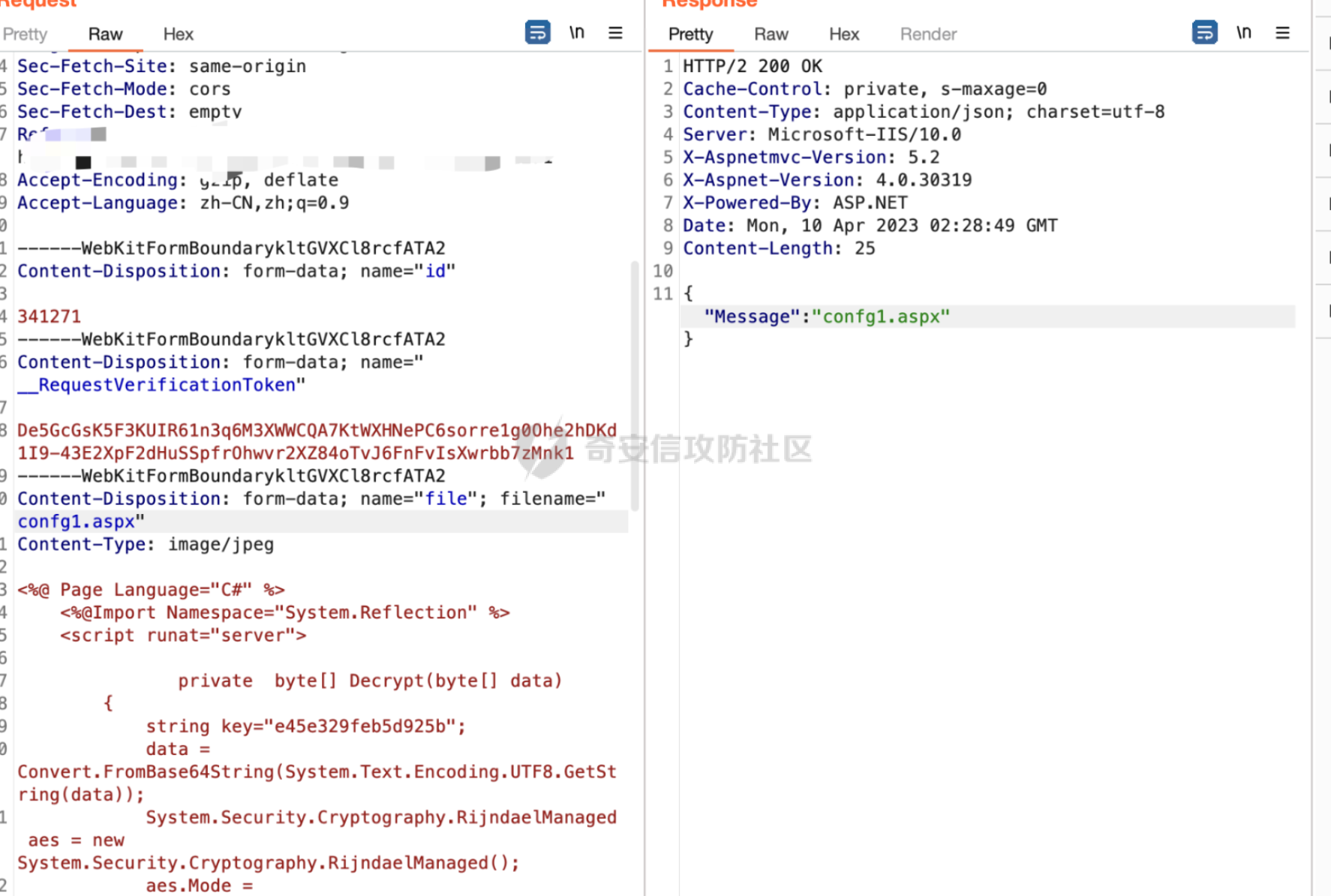Image resolution: width=1331 pixels, height=896 pixels.
Task: Toggle word wrap icon in Response panel
Action: (1204, 32)
